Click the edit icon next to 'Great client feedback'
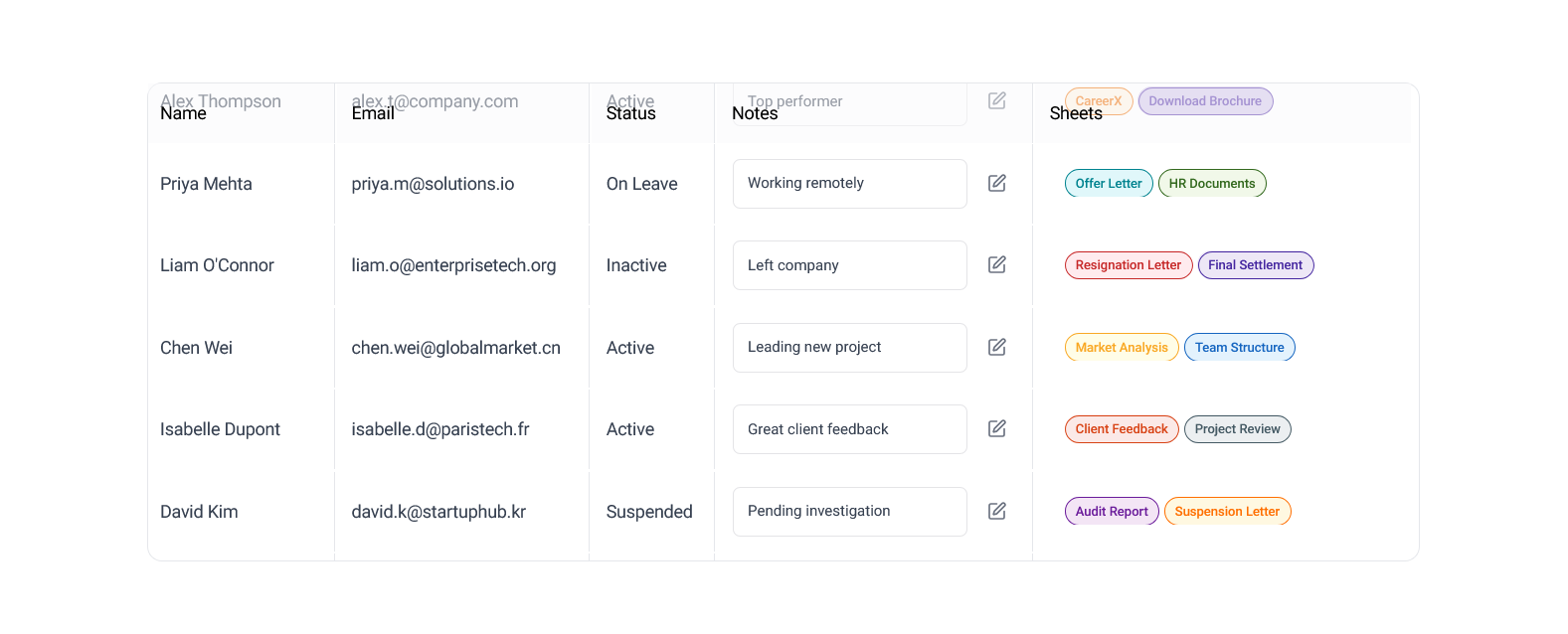Viewport: 1568px width, 634px height. pyautogui.click(x=997, y=428)
